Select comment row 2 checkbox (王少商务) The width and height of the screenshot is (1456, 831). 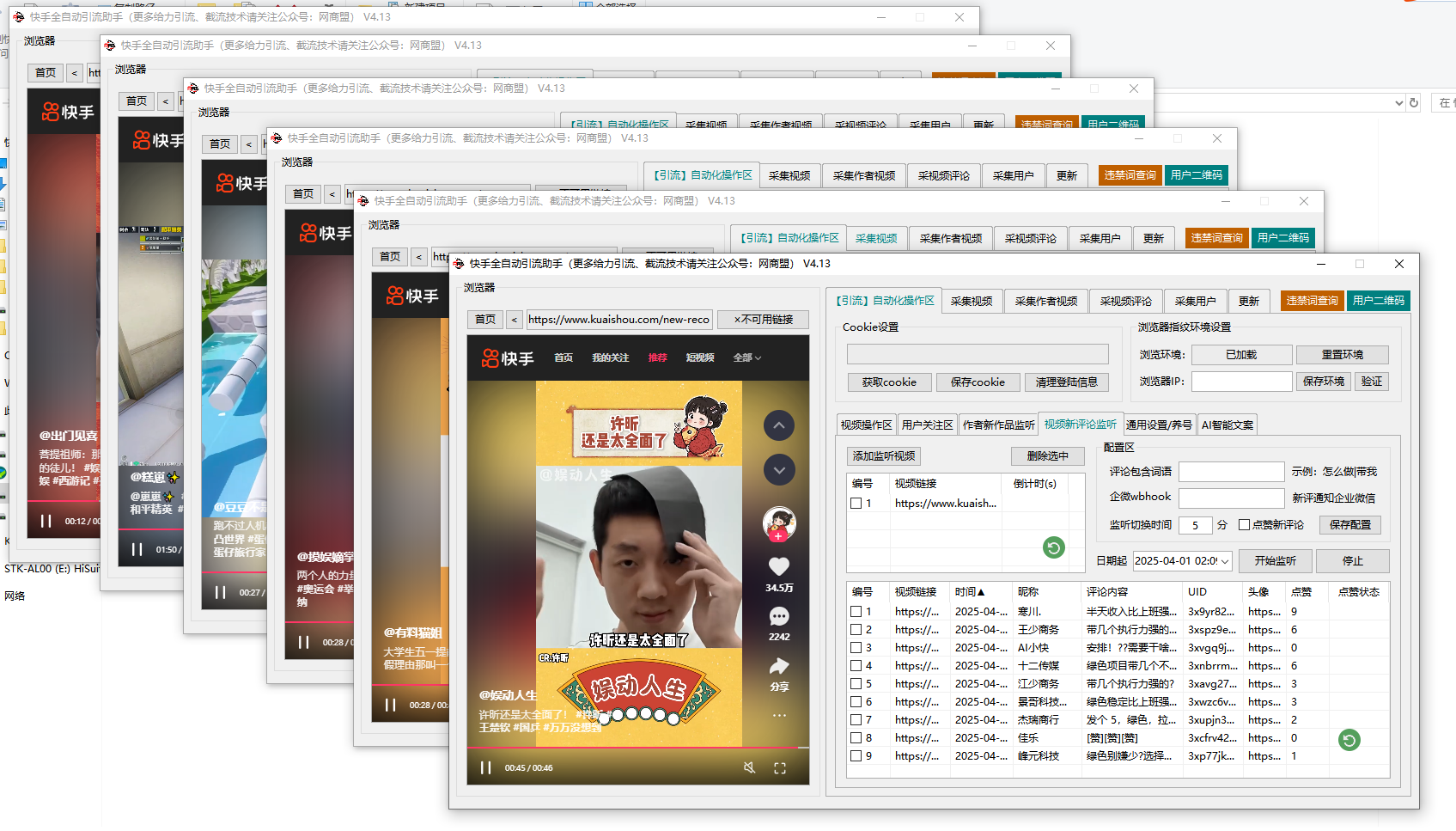point(856,630)
